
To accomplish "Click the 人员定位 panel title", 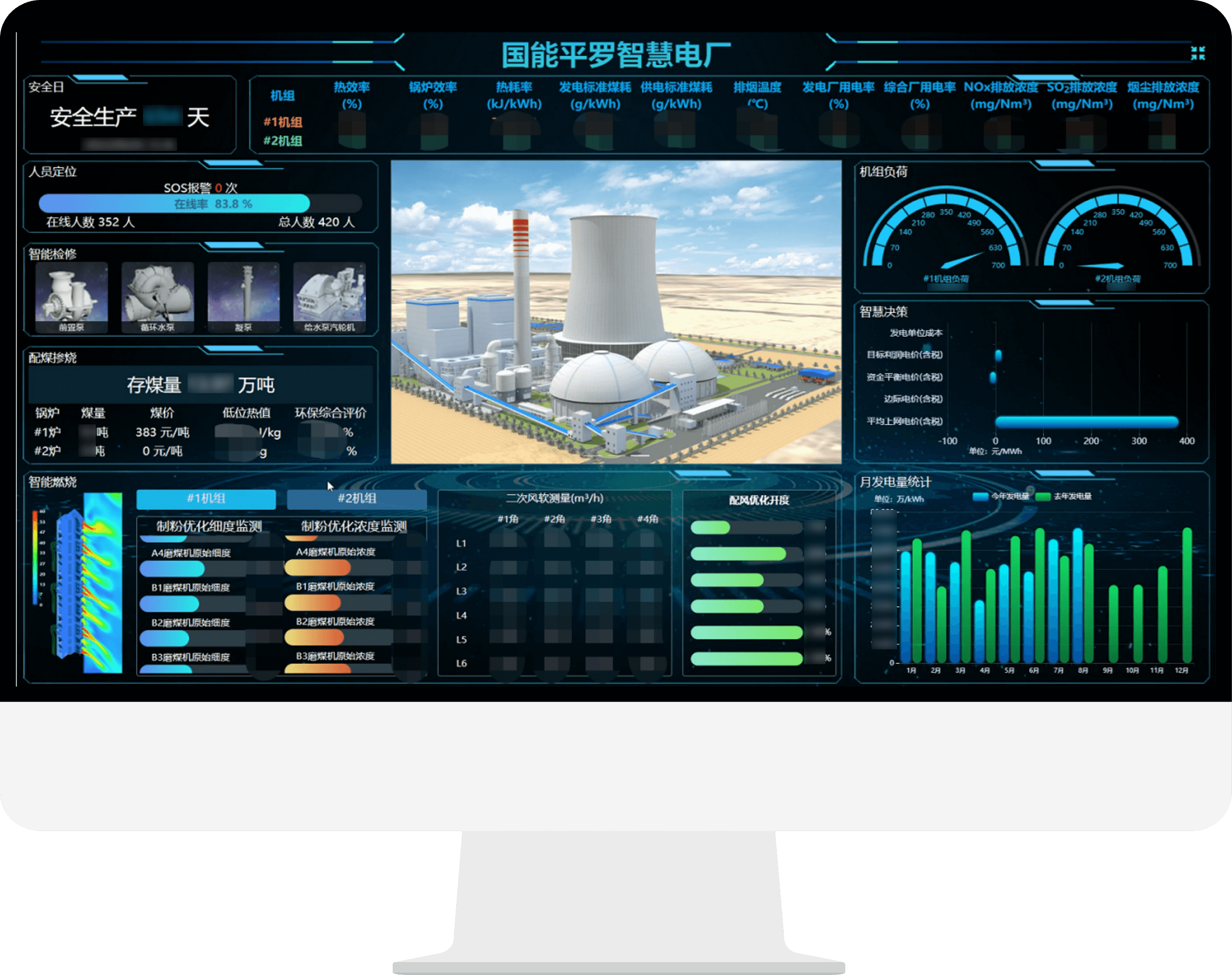I will [53, 171].
